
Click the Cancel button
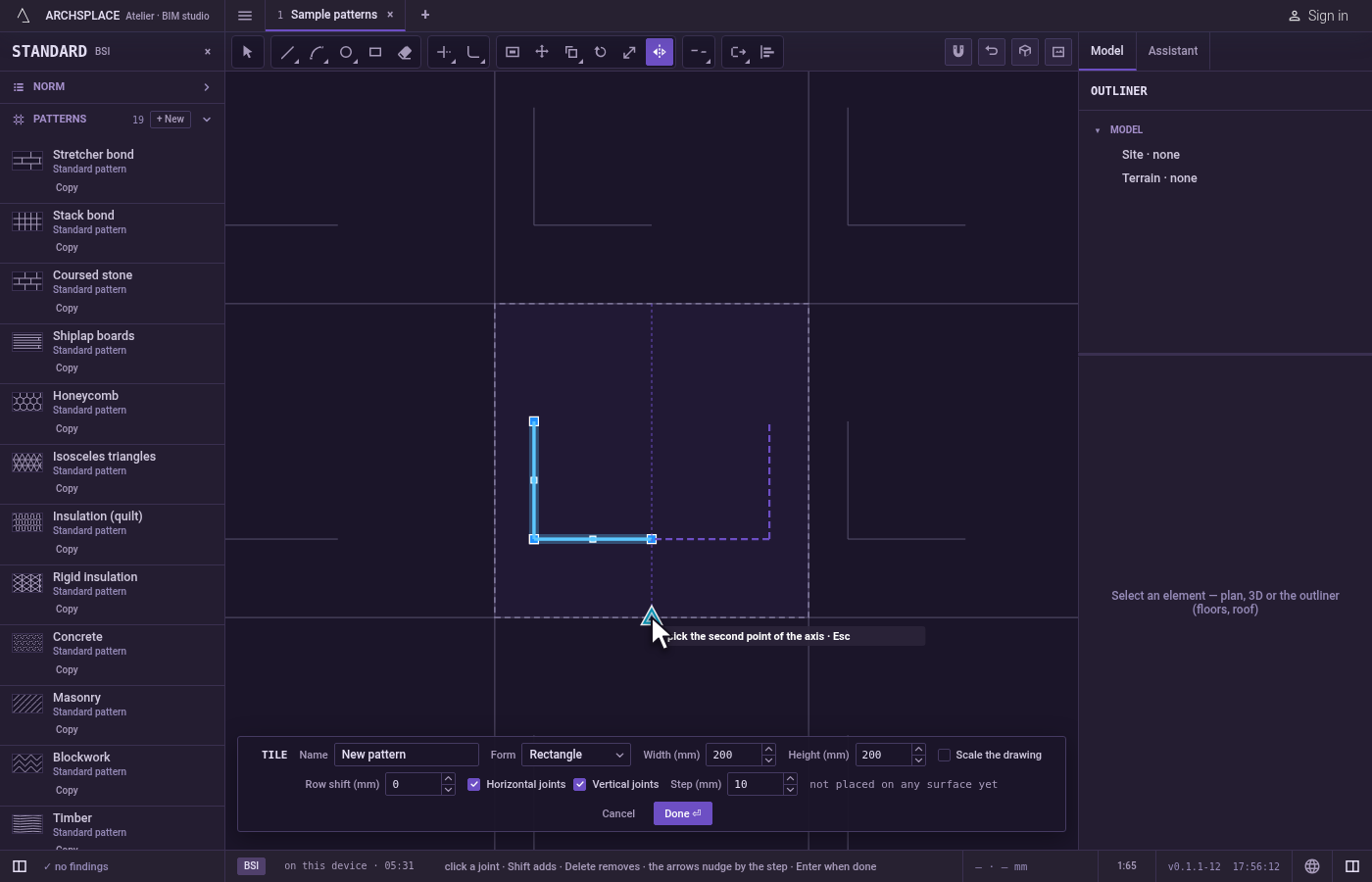tap(618, 813)
